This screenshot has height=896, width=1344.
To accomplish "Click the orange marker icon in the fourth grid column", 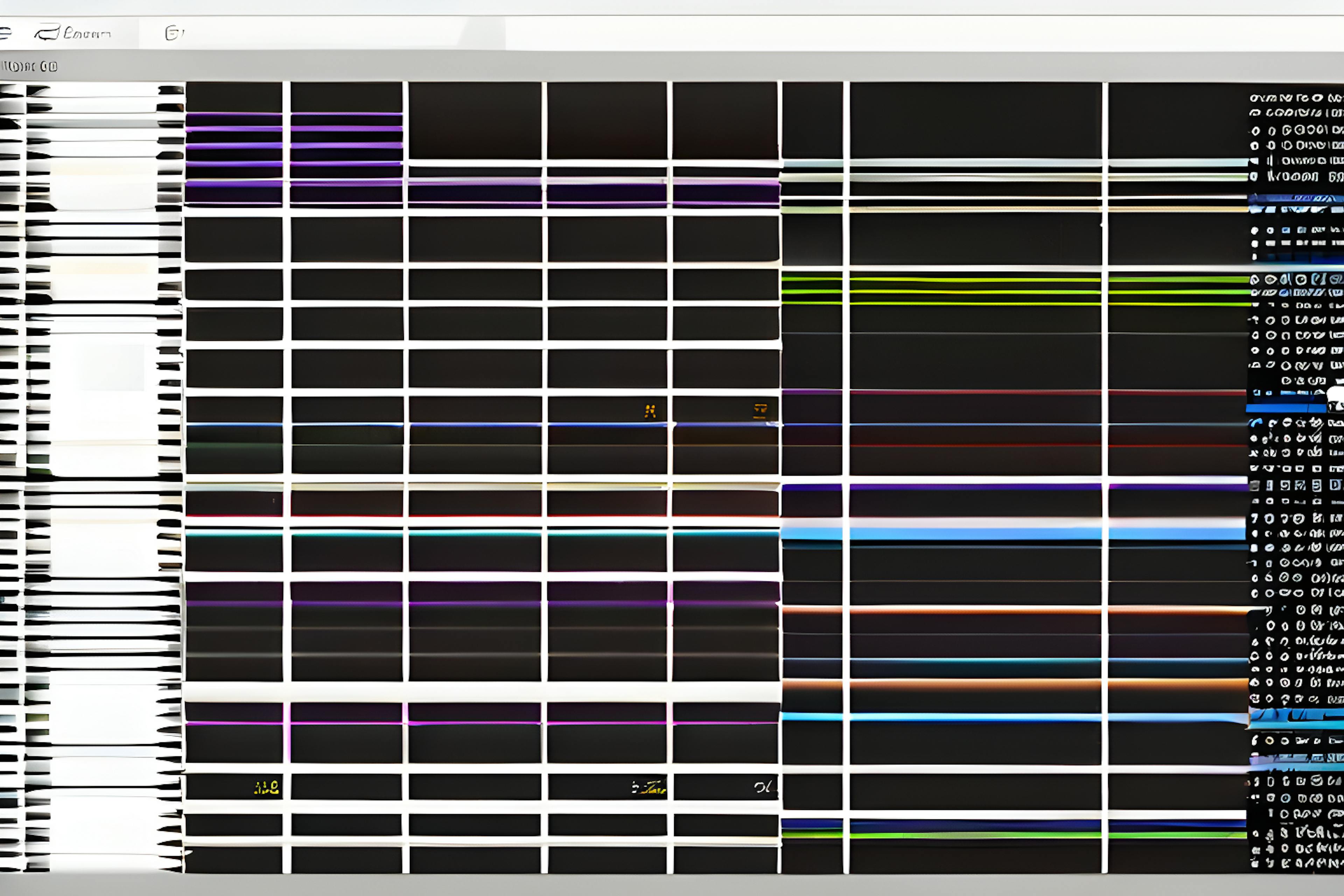I will [650, 411].
